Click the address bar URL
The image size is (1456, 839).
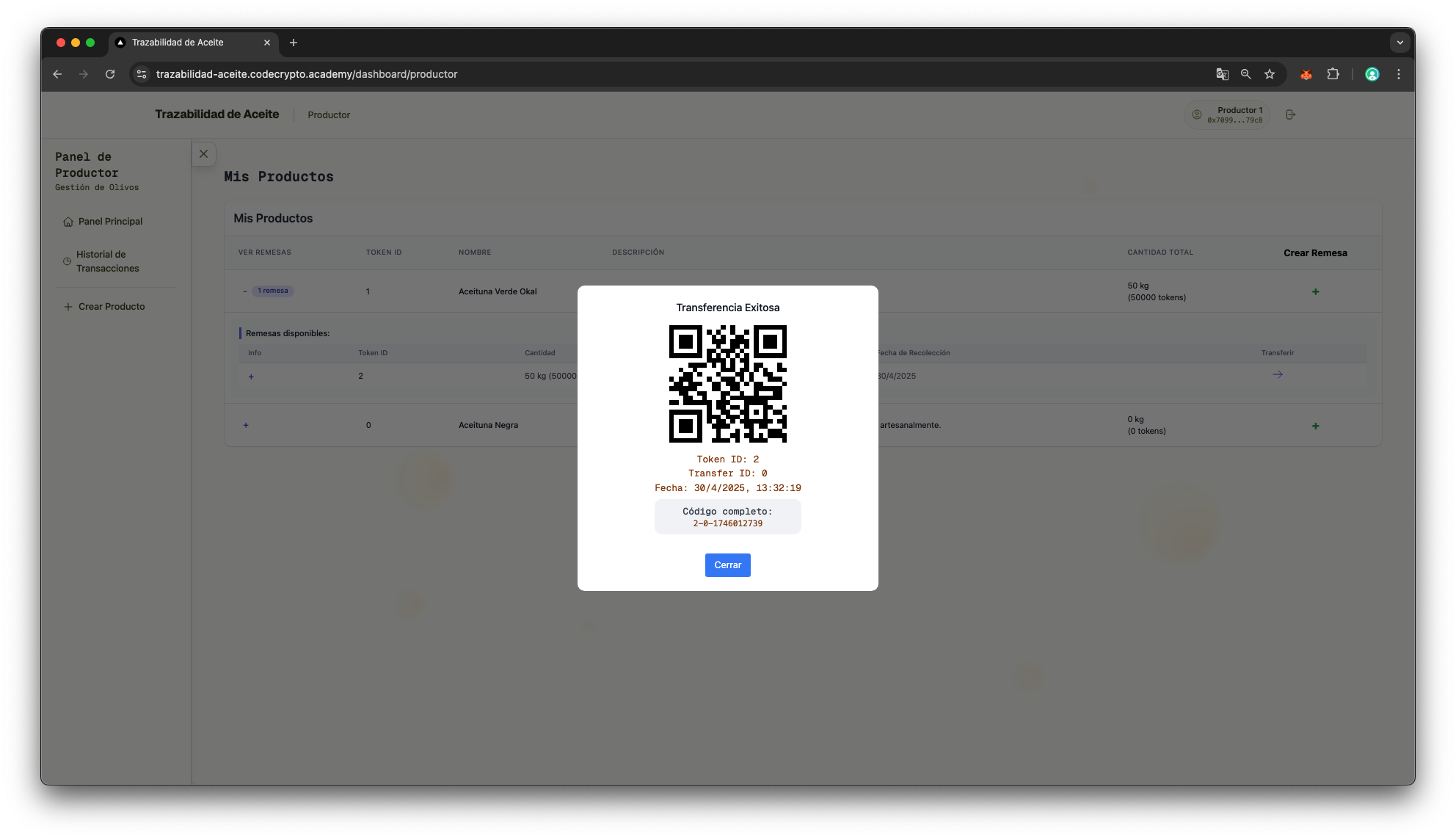(x=307, y=74)
